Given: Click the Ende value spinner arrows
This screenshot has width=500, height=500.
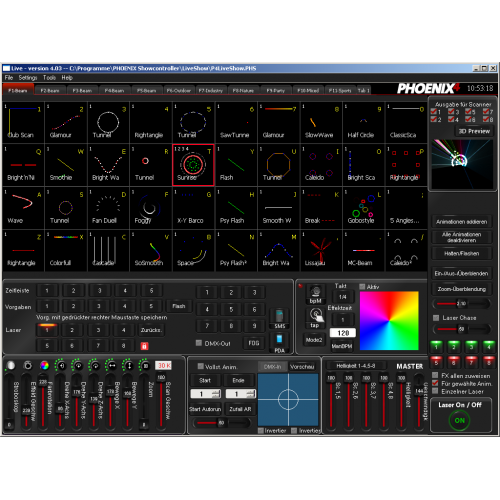Looking at the screenshot, I should (x=251, y=394).
